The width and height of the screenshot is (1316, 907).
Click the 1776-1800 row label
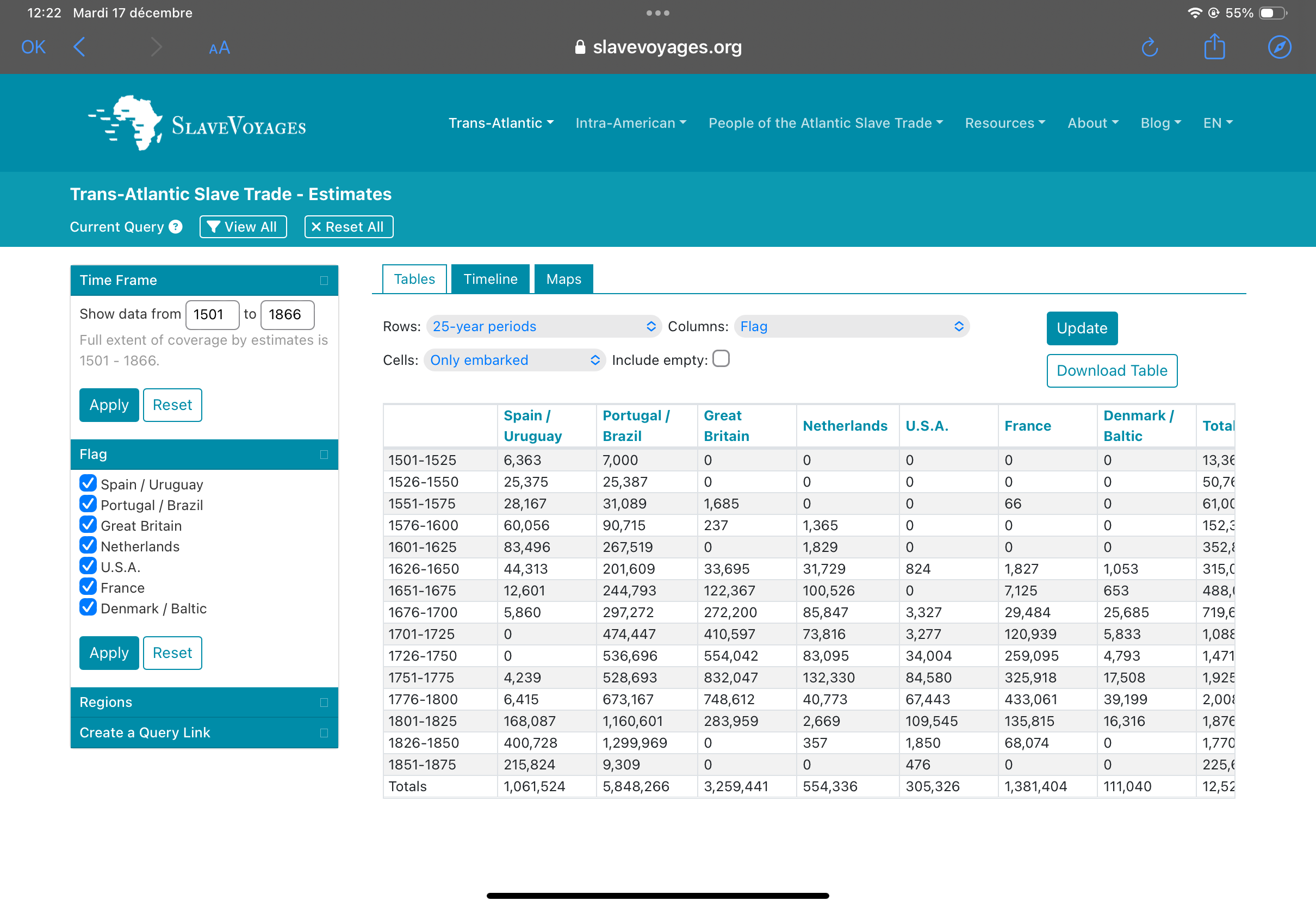(x=423, y=699)
